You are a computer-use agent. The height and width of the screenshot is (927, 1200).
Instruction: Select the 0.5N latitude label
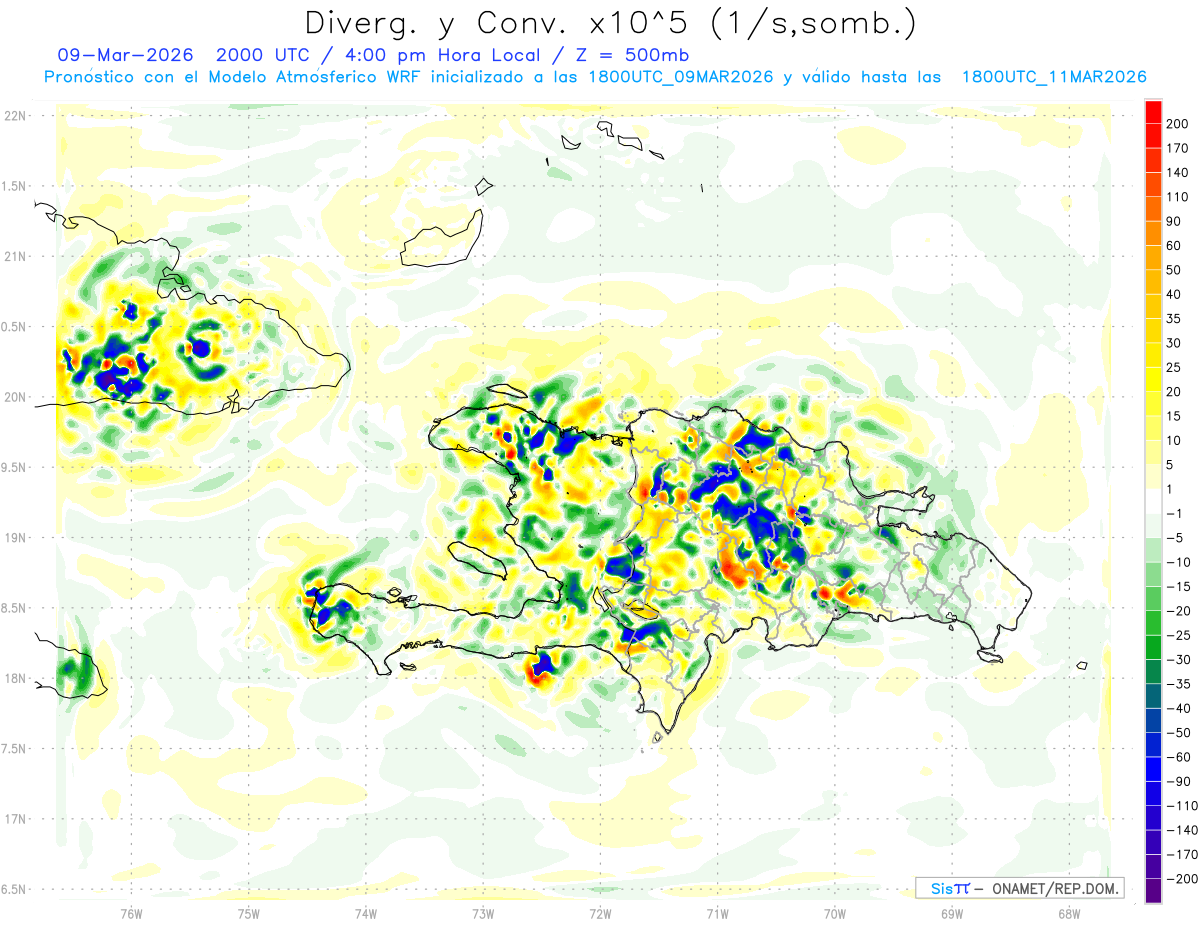pos(15,326)
